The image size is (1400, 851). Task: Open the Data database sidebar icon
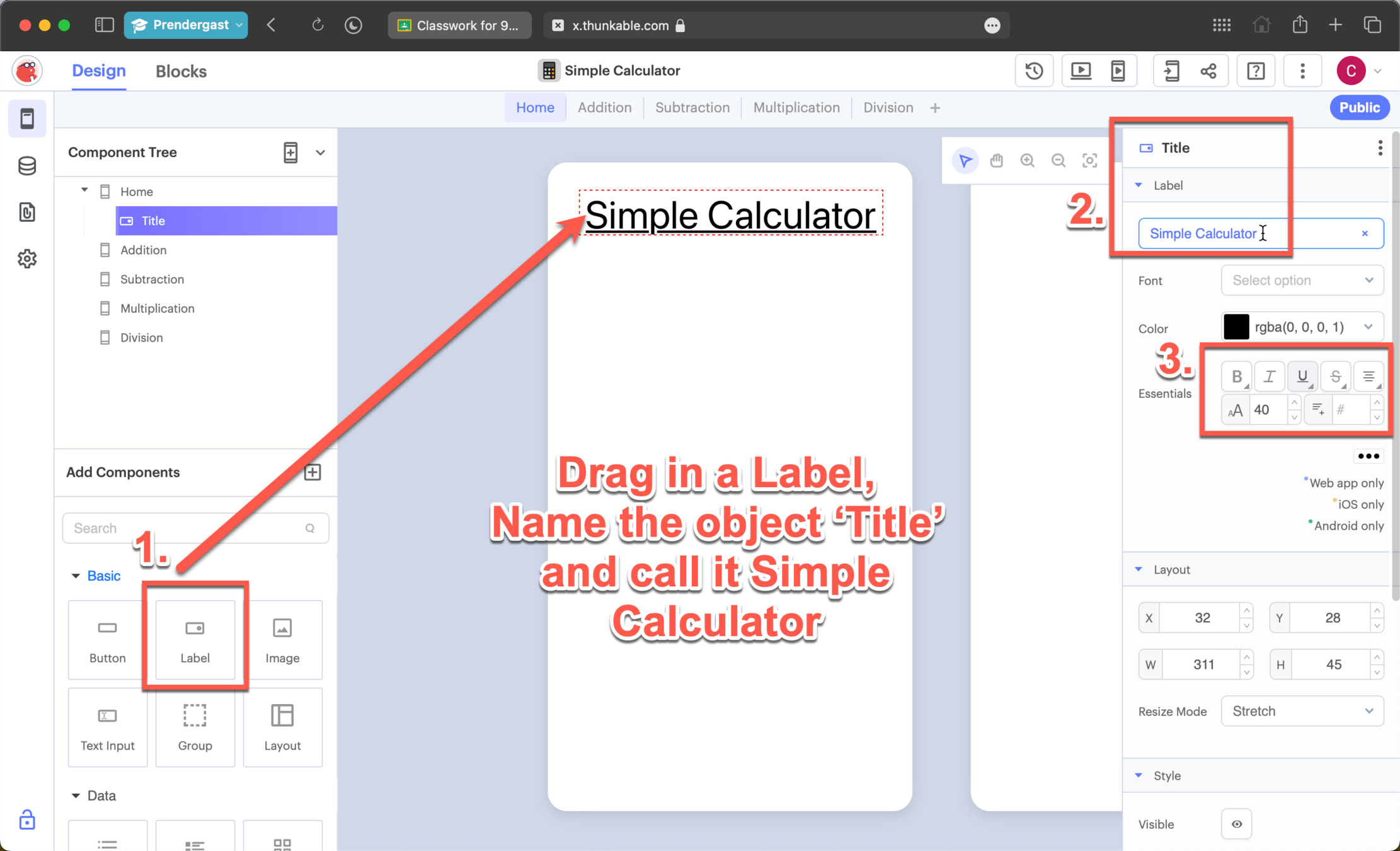27,166
